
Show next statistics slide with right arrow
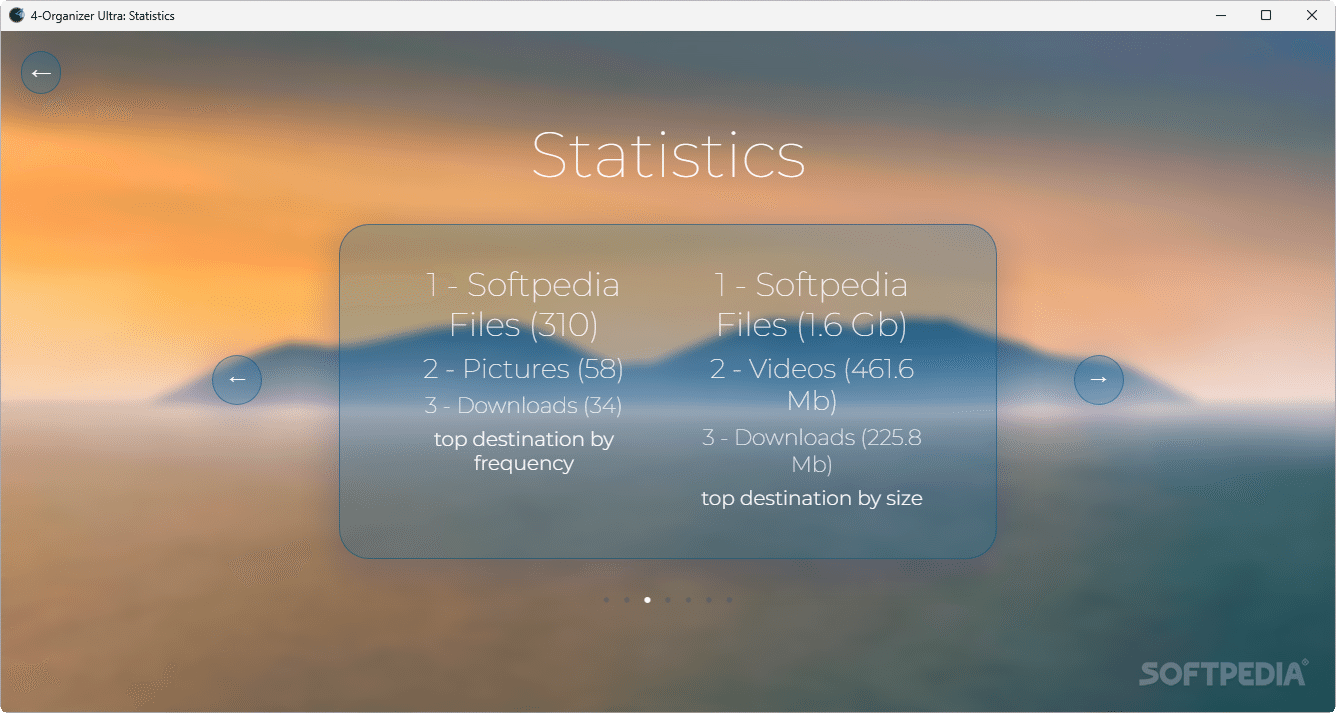(x=1099, y=380)
